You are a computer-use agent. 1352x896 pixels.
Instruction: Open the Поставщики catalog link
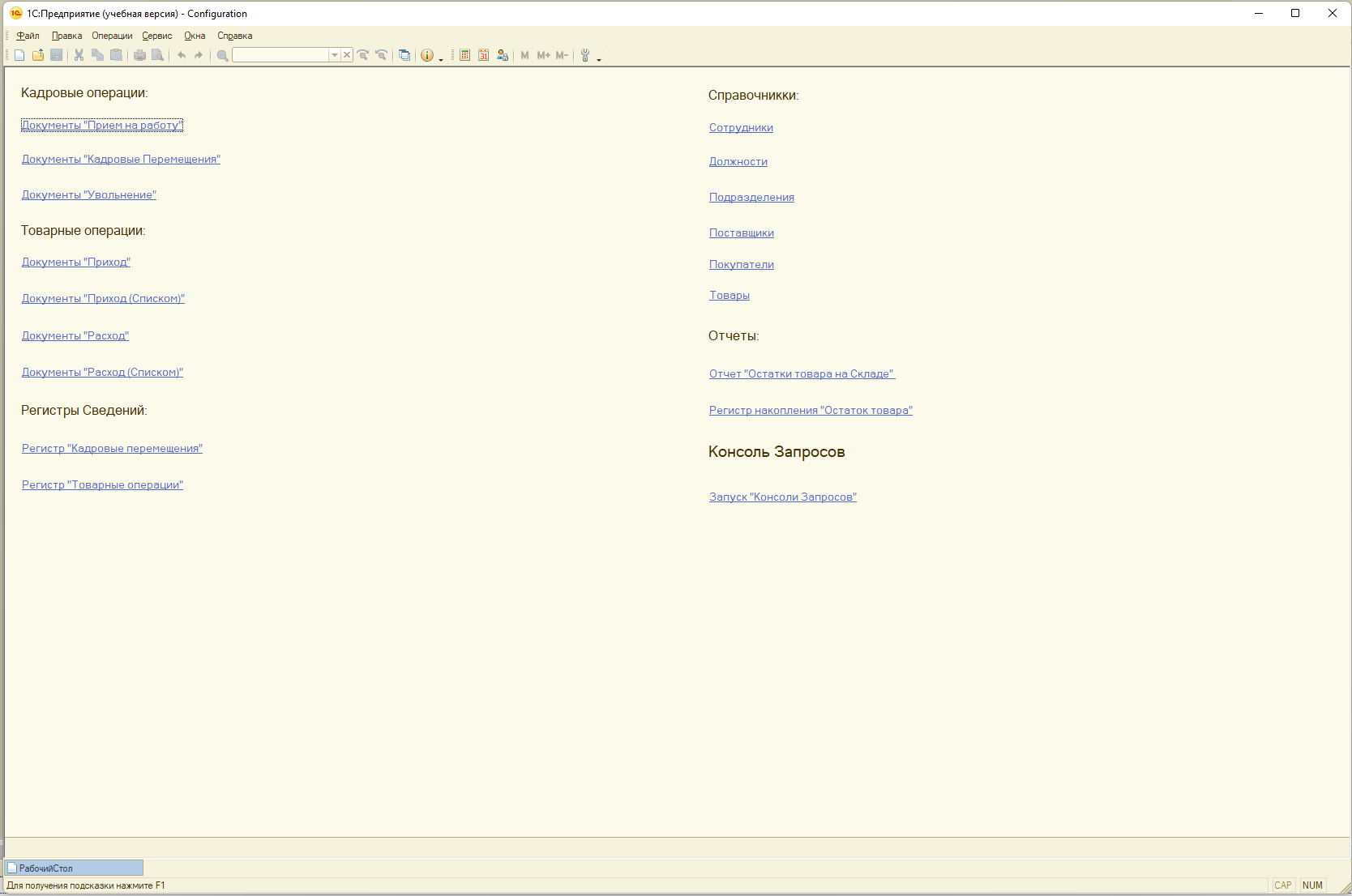click(x=742, y=233)
